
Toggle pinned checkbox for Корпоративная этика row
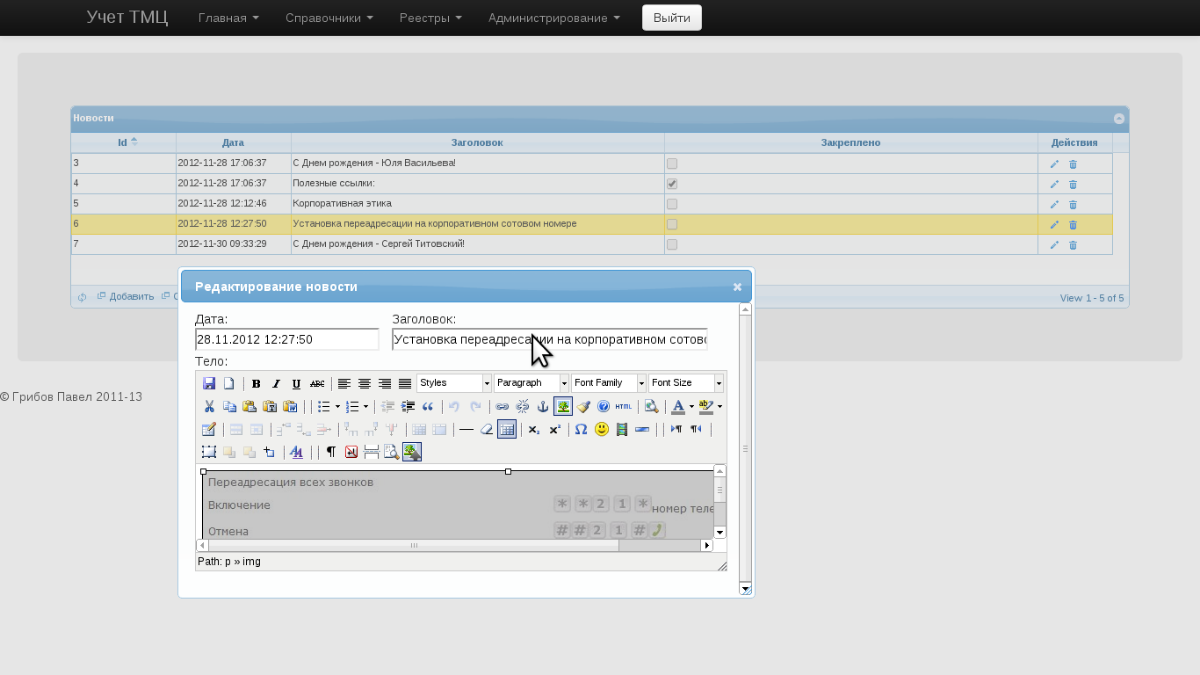click(x=672, y=204)
